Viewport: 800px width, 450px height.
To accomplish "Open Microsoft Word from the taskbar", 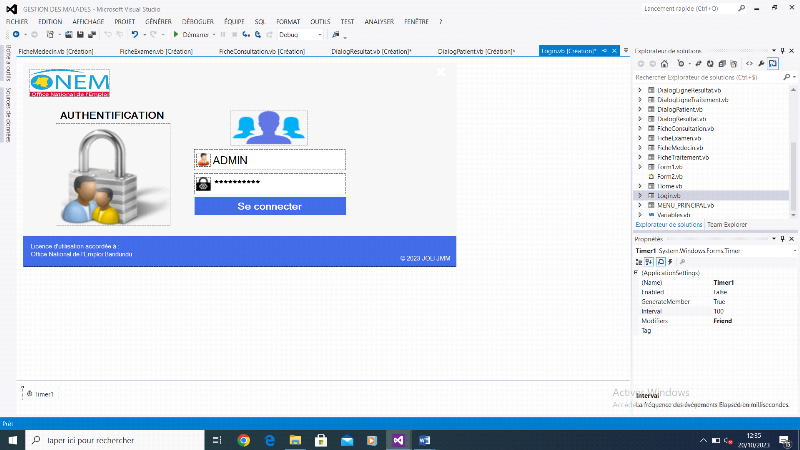I will pos(424,440).
